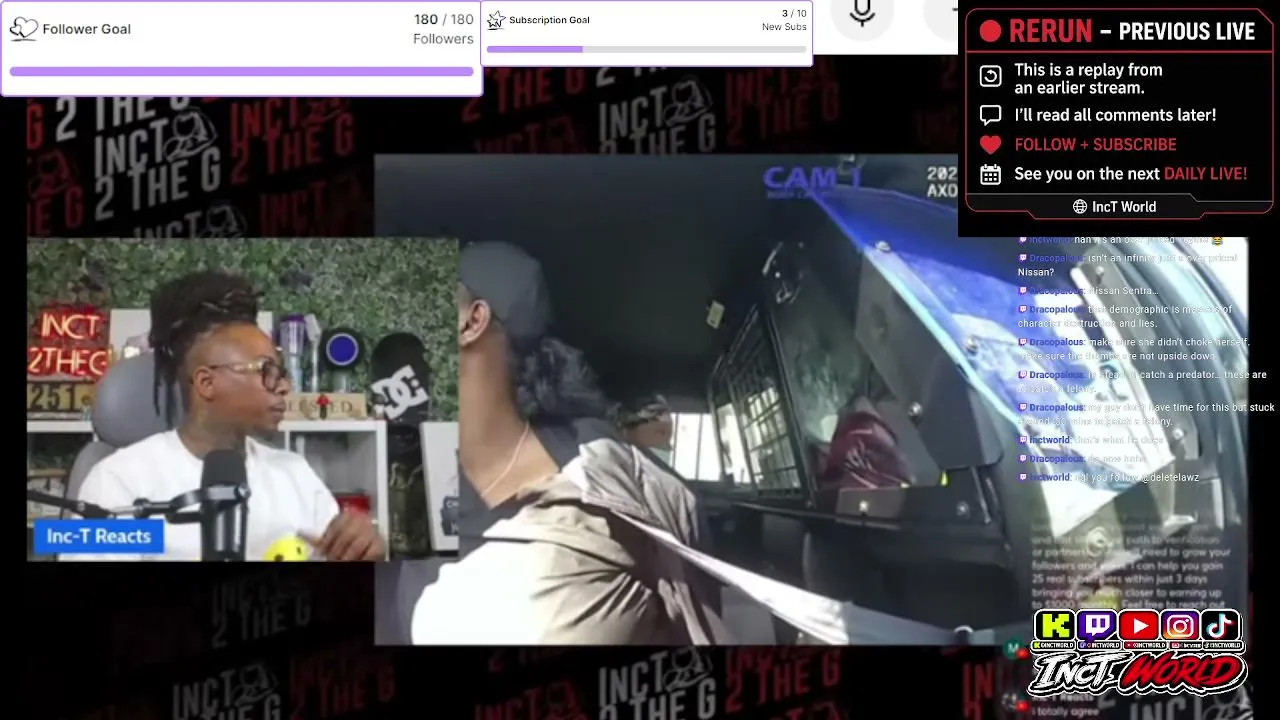The width and height of the screenshot is (1280, 720).
Task: Click the calendar icon beside 'See you on the next'
Action: click(990, 175)
